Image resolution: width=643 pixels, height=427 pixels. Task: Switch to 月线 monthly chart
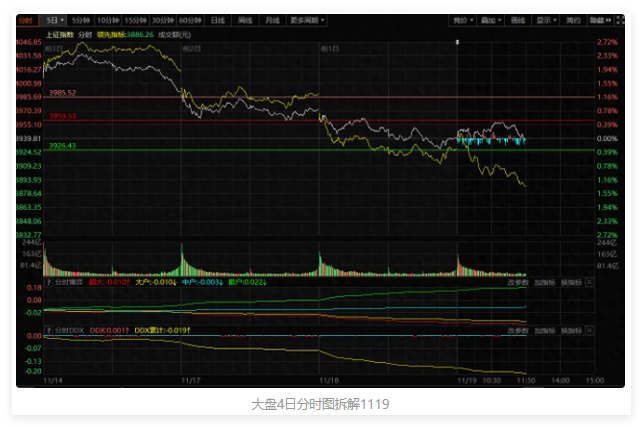(270, 20)
